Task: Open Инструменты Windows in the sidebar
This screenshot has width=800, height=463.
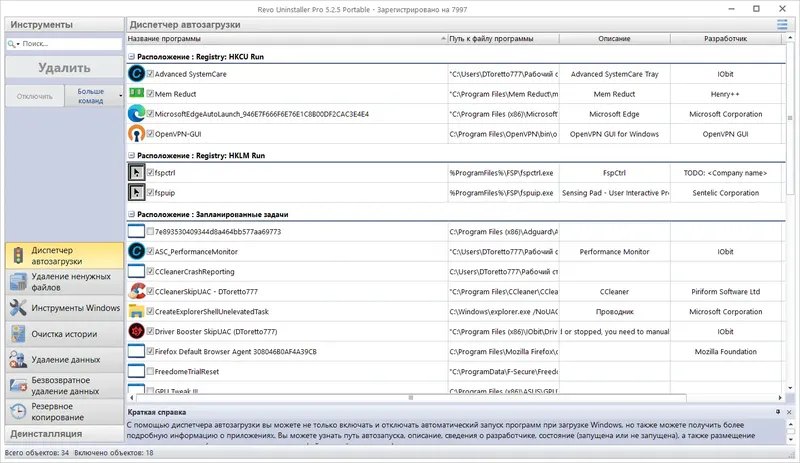Action: [x=64, y=308]
